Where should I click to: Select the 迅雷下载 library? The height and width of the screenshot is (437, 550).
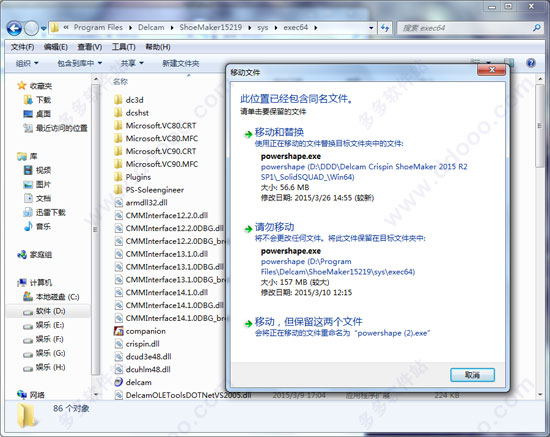[45, 212]
